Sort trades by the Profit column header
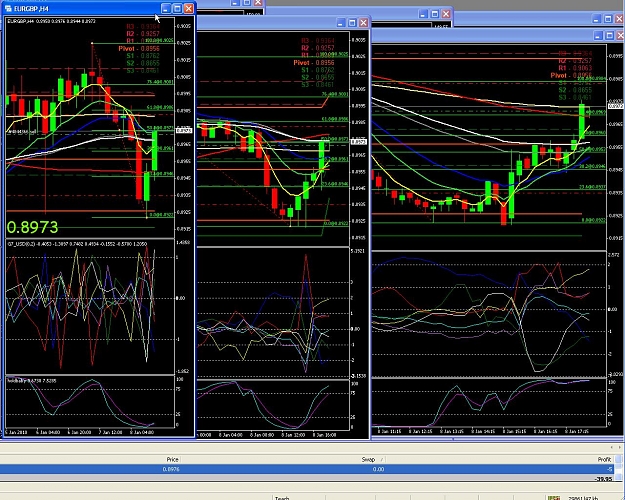Screen dimensions: 625x500 point(604,459)
